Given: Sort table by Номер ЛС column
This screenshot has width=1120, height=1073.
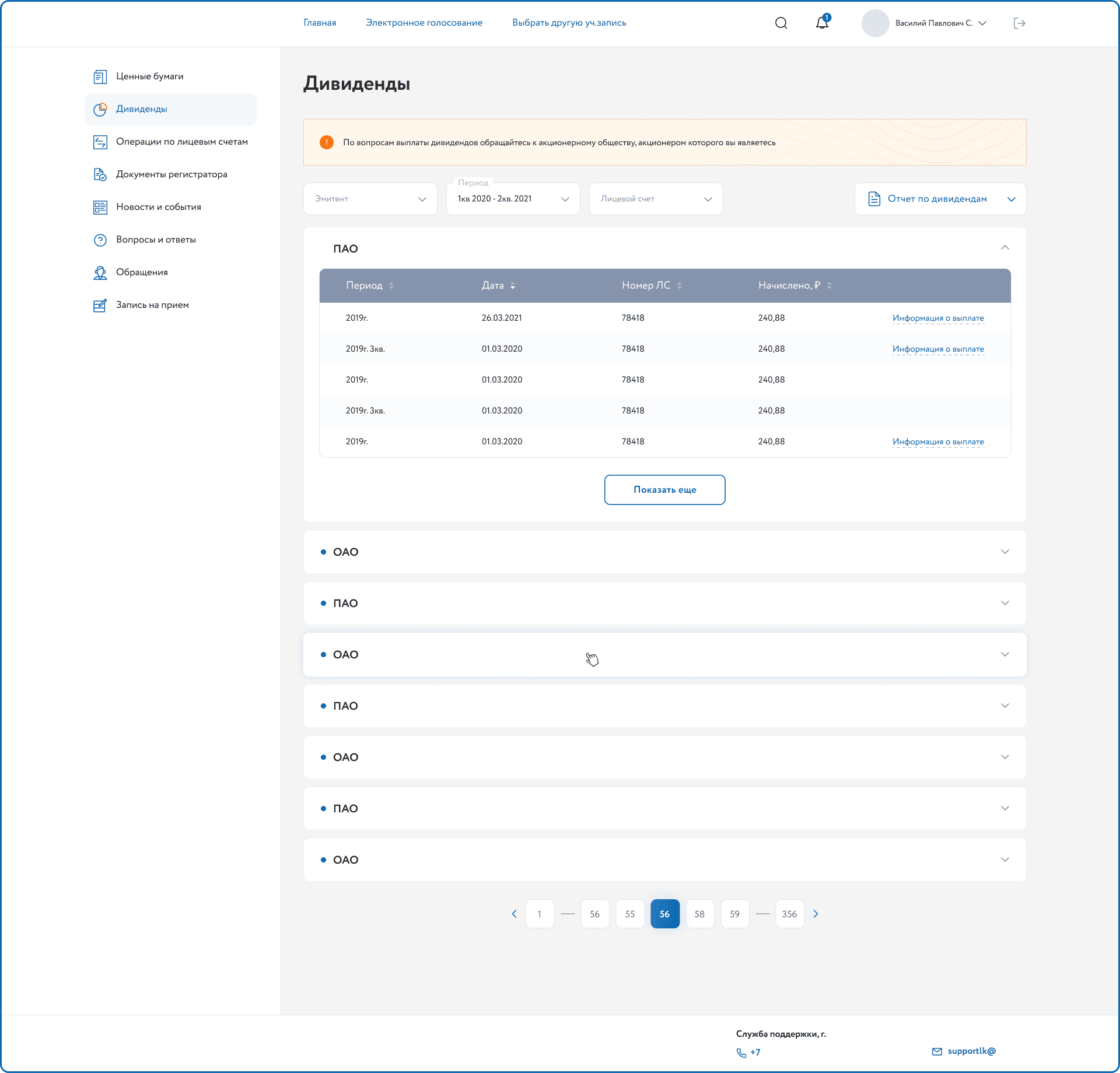Looking at the screenshot, I should [x=680, y=285].
